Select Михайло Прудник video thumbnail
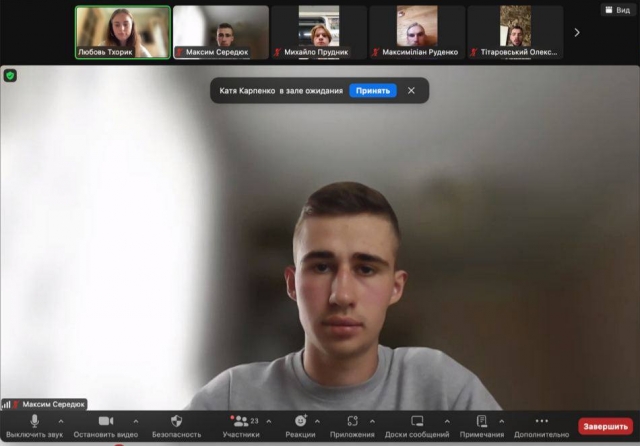 tap(319, 32)
